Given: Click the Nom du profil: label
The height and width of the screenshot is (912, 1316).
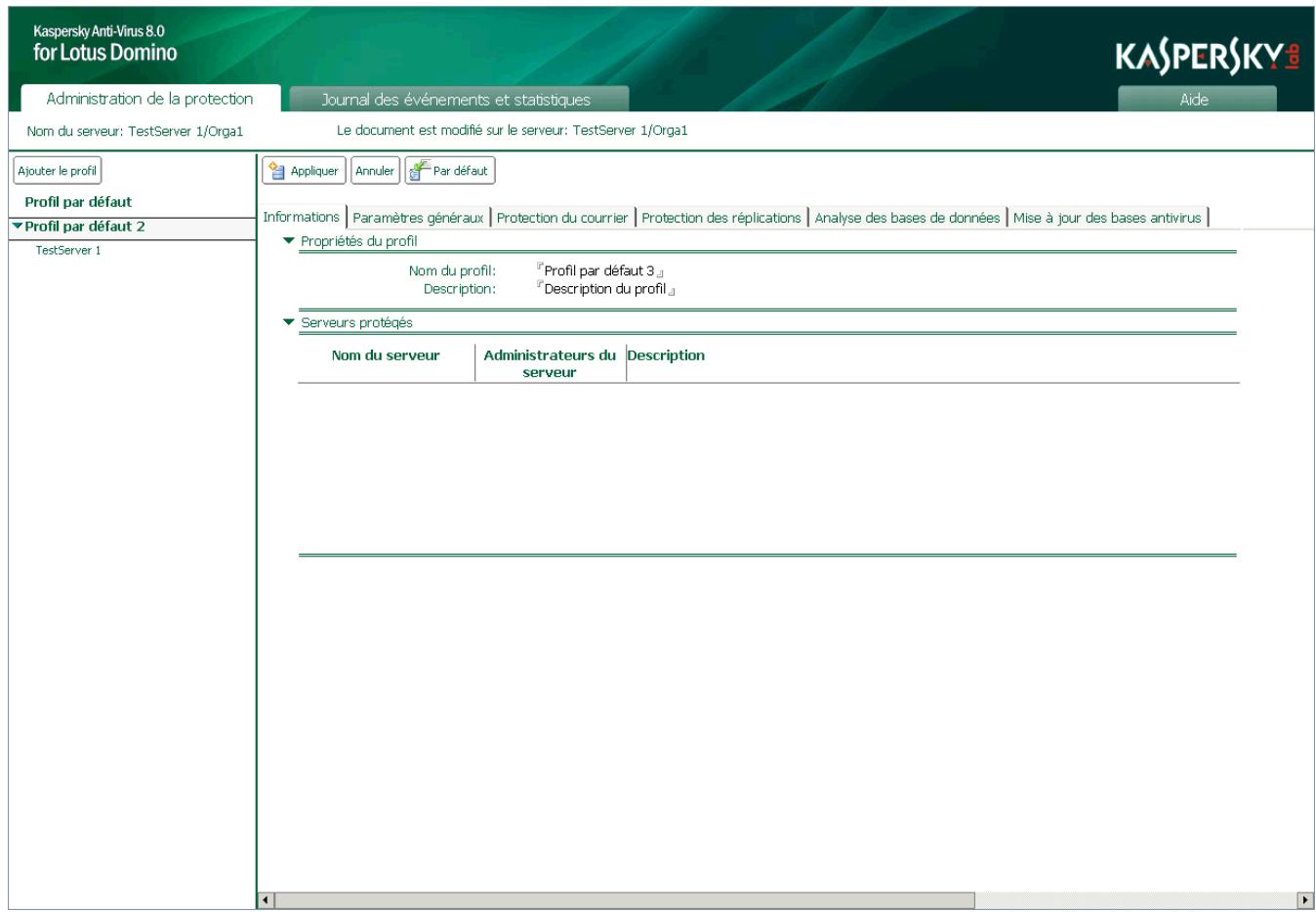Looking at the screenshot, I should point(452,270).
